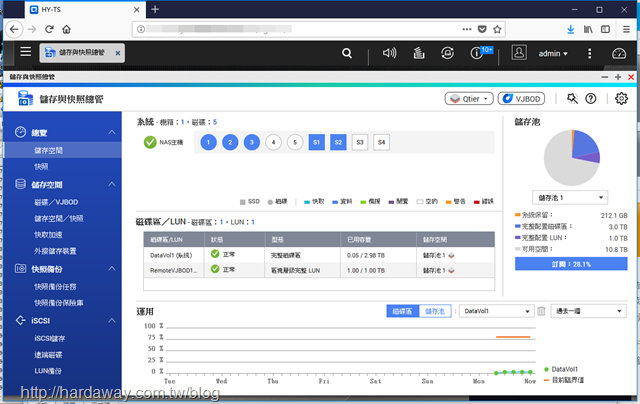The height and width of the screenshot is (404, 640).
Task: Select disk 2 in NAS host
Action: (230, 142)
